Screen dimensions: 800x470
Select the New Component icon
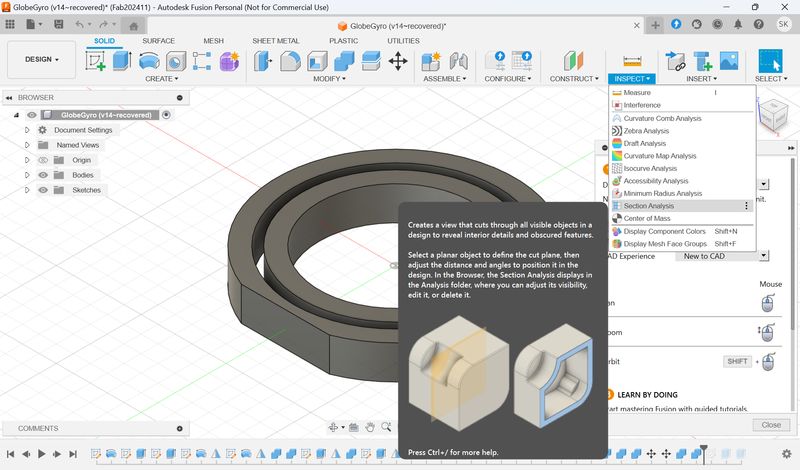[x=431, y=61]
